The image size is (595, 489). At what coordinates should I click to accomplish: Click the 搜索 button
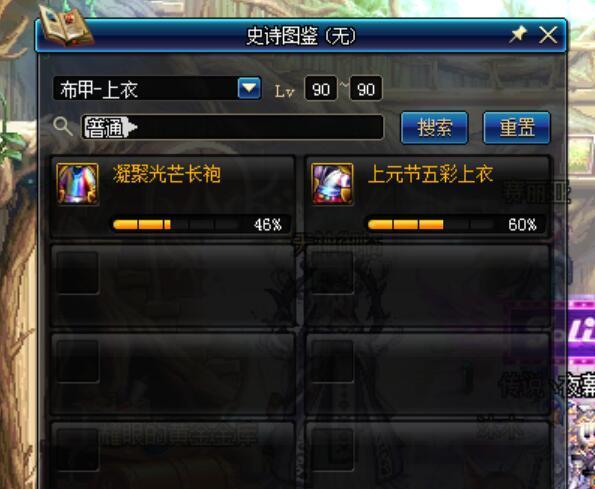tap(434, 127)
